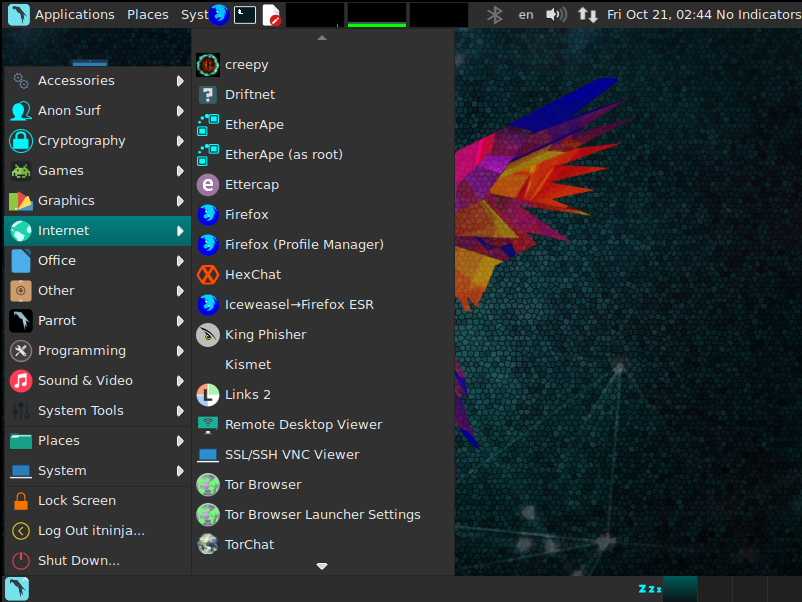Launch TorChat via its earth icon
The width and height of the screenshot is (802, 602).
click(x=208, y=545)
